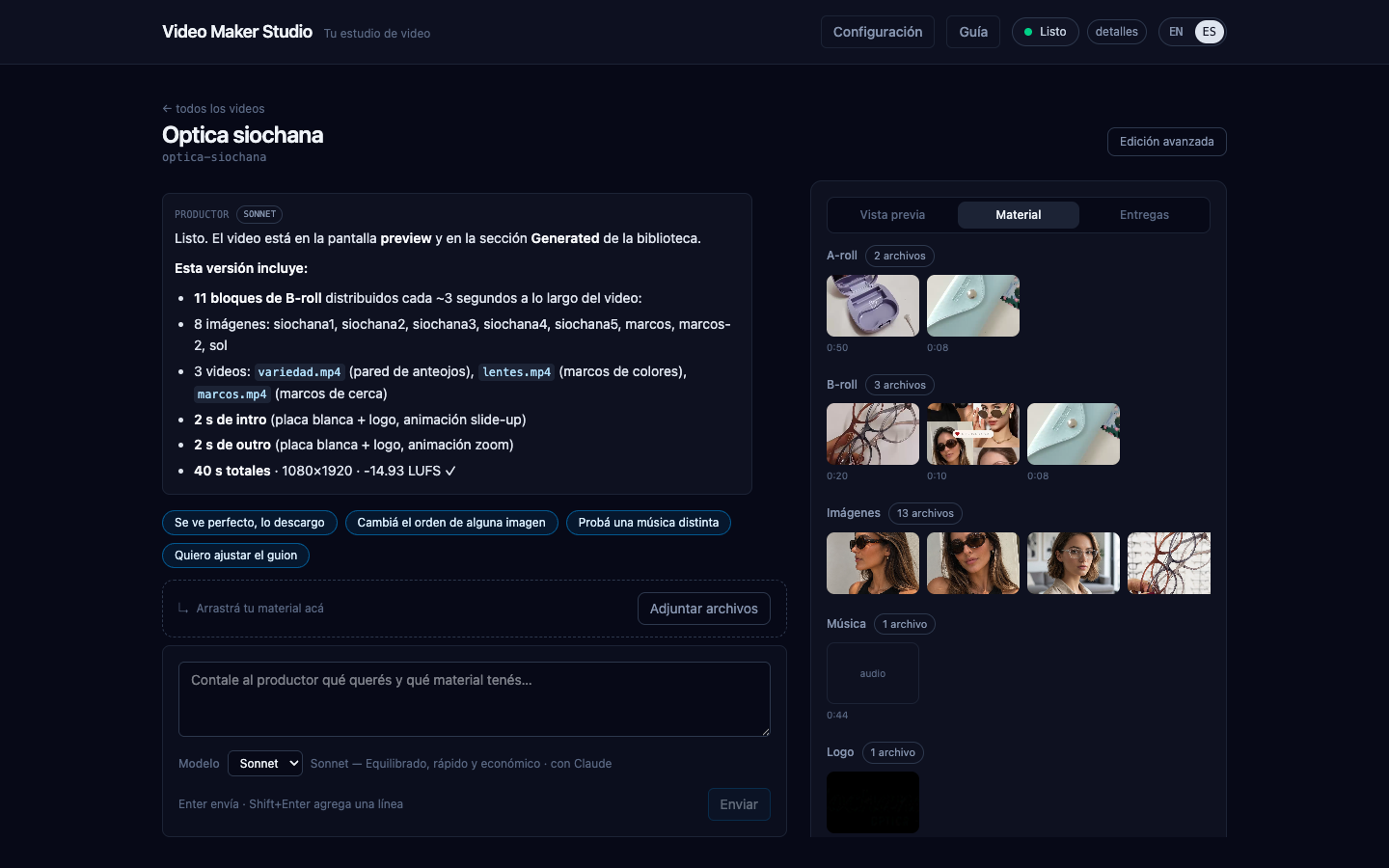This screenshot has height=868, width=1389.
Task: Click the variedad.mp4 filename
Action: pos(299,372)
